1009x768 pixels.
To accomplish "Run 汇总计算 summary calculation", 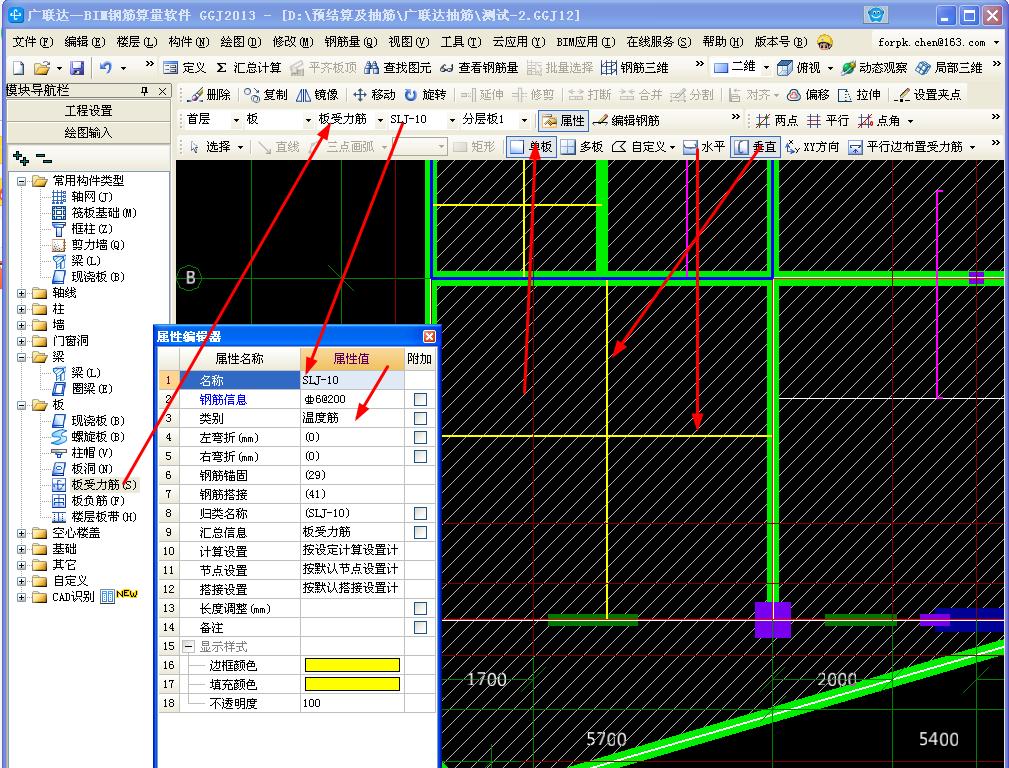I will [x=248, y=68].
